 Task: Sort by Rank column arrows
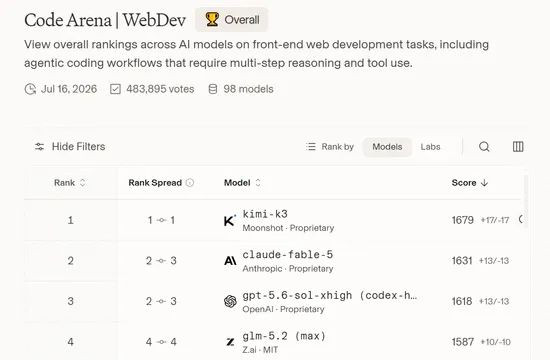82,183
